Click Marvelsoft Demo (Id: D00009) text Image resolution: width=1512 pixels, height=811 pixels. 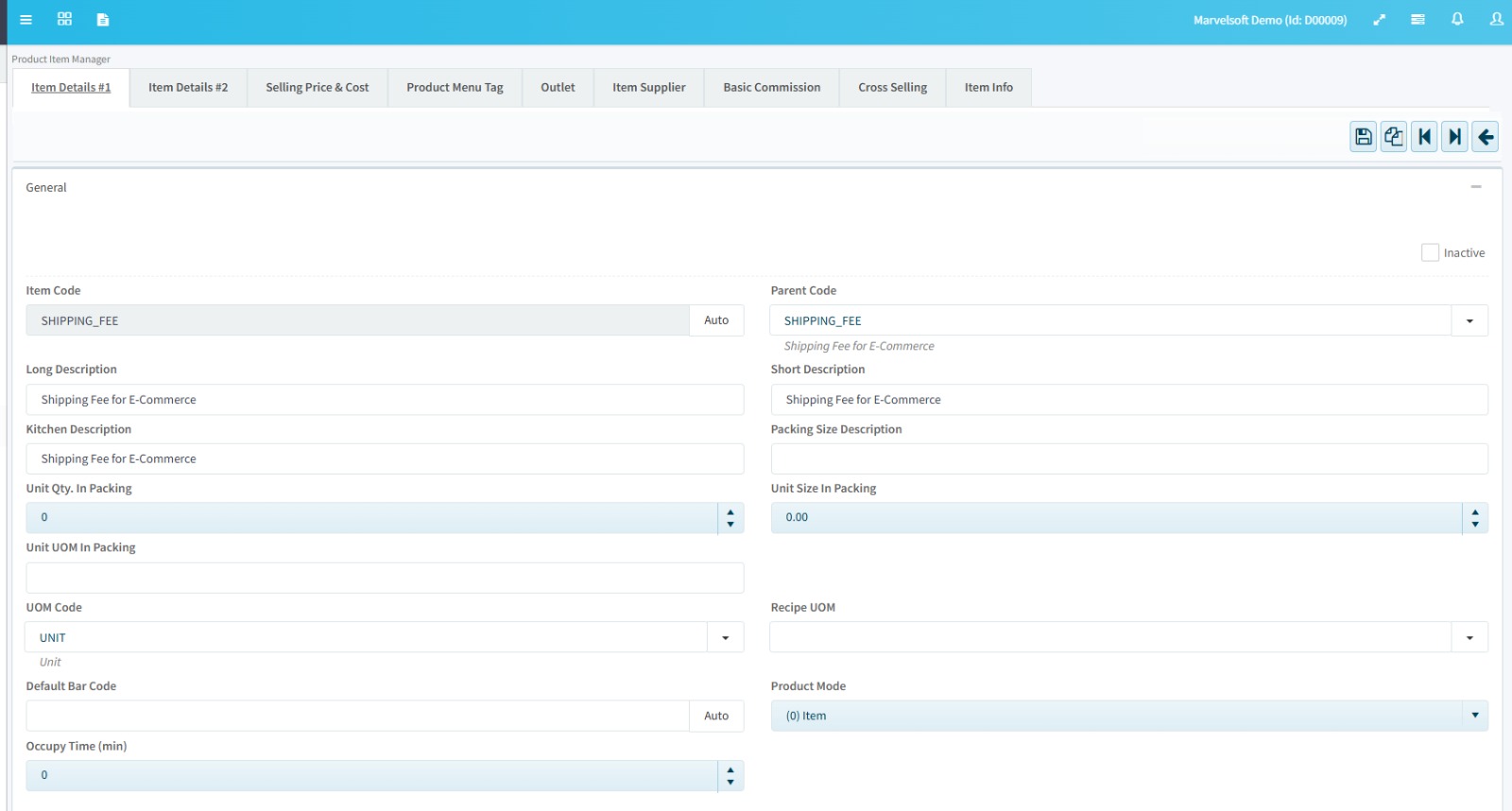point(1270,20)
